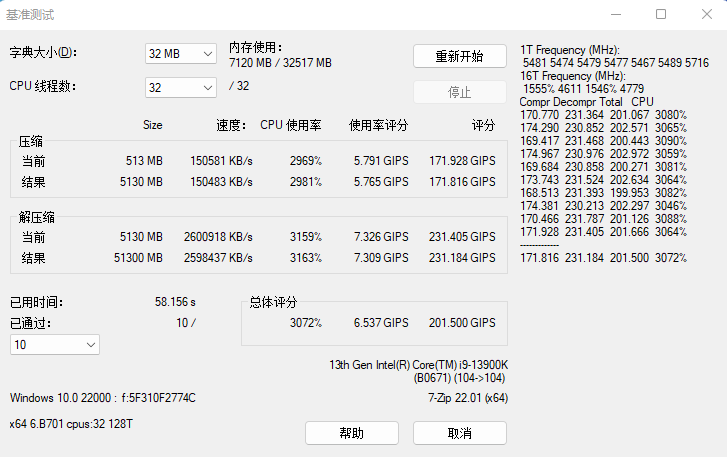Image resolution: width=727 pixels, height=457 pixels.
Task: Maximize the benchmark window
Action: [x=661, y=14]
